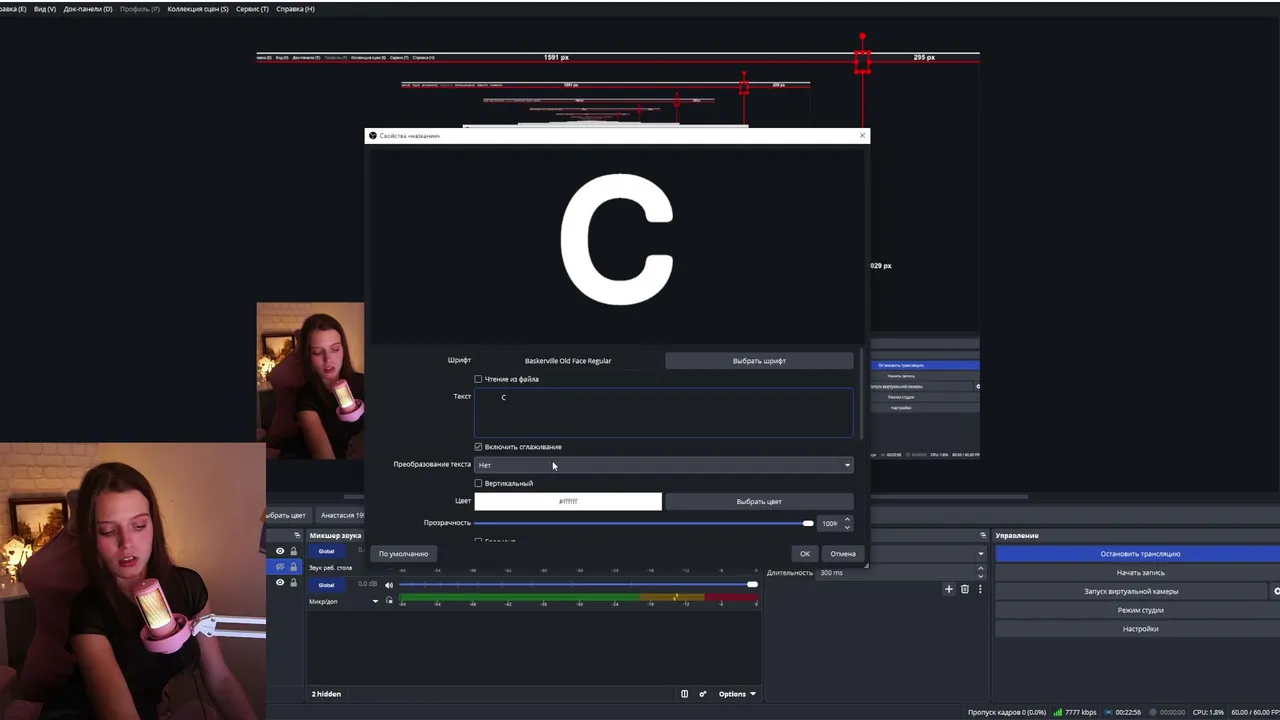Reset properties with По умолчанию
This screenshot has height=720, width=1280.
[x=403, y=553]
